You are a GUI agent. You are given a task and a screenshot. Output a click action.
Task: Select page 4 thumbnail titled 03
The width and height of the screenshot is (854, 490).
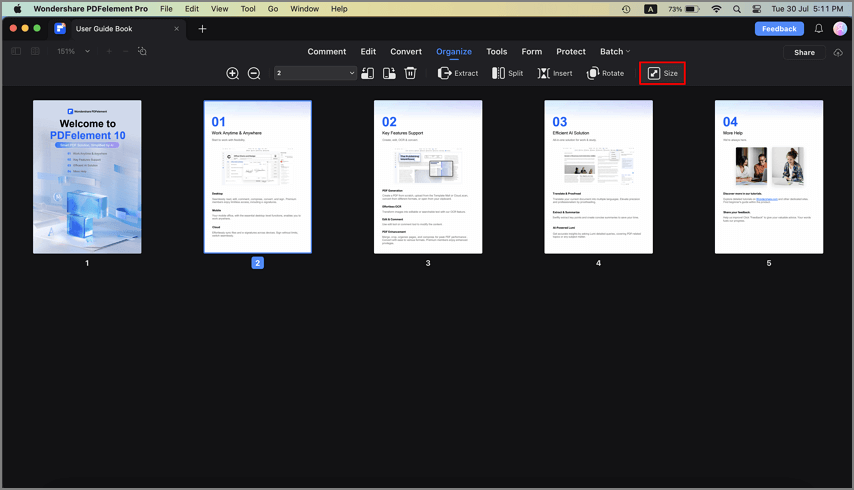pyautogui.click(x=599, y=177)
